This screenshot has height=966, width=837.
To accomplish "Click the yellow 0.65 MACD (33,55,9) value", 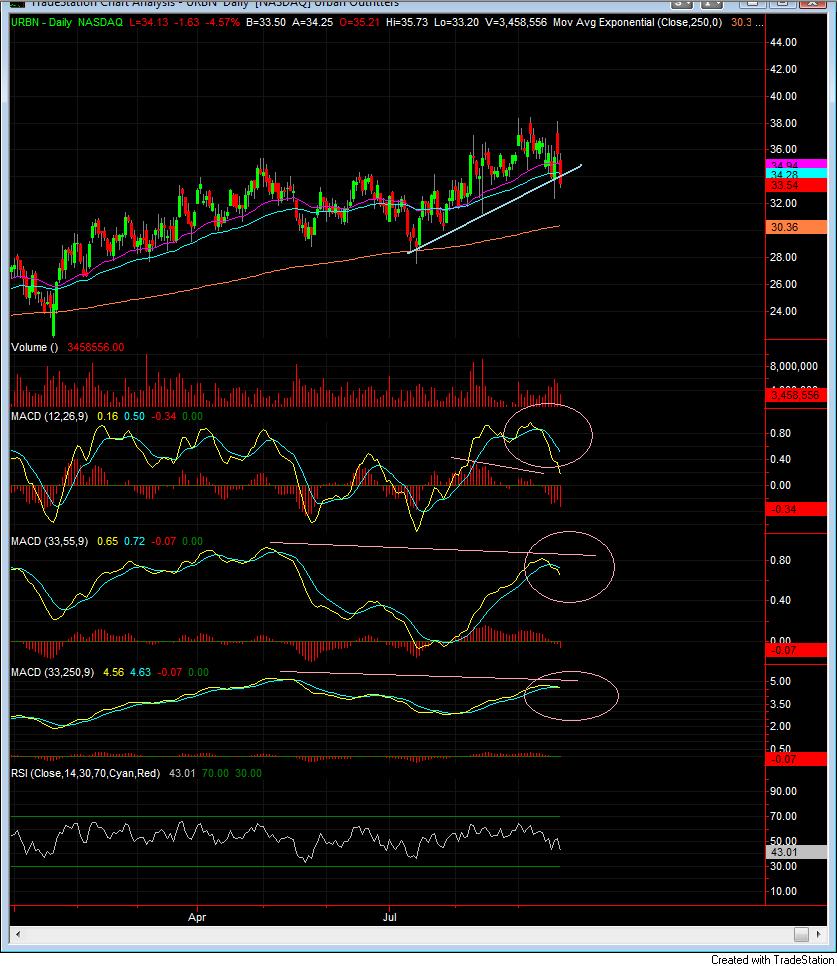I will pos(107,542).
